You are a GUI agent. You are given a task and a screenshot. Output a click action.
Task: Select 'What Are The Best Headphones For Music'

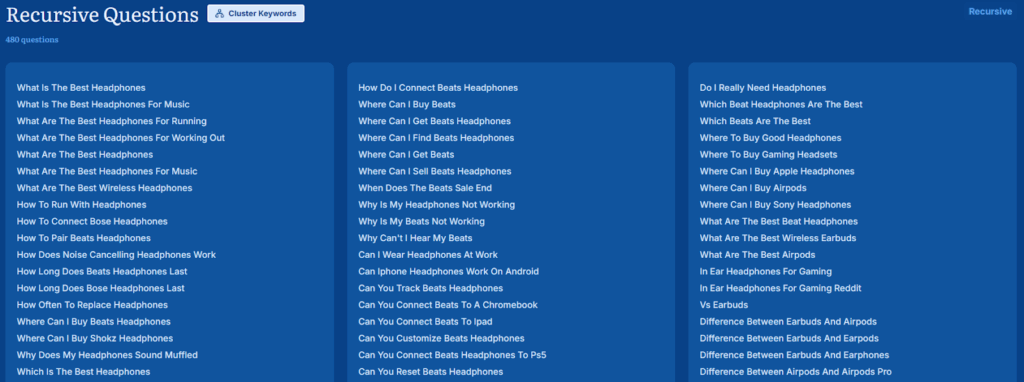pyautogui.click(x=107, y=171)
